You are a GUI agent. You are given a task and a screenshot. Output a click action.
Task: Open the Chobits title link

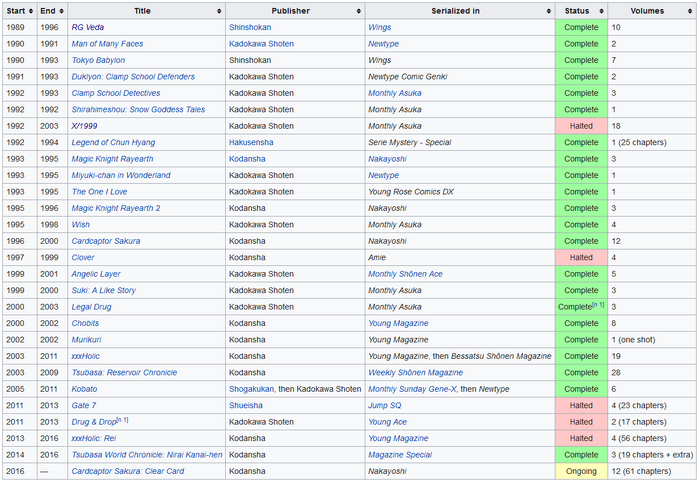click(x=85, y=323)
